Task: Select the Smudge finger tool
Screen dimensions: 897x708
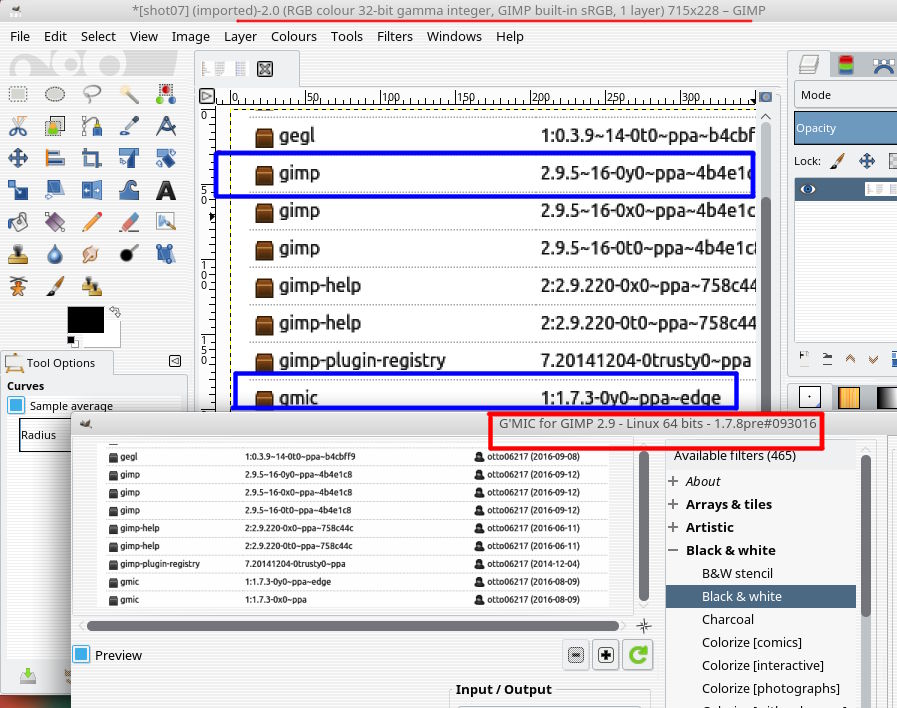Action: pyautogui.click(x=92, y=254)
